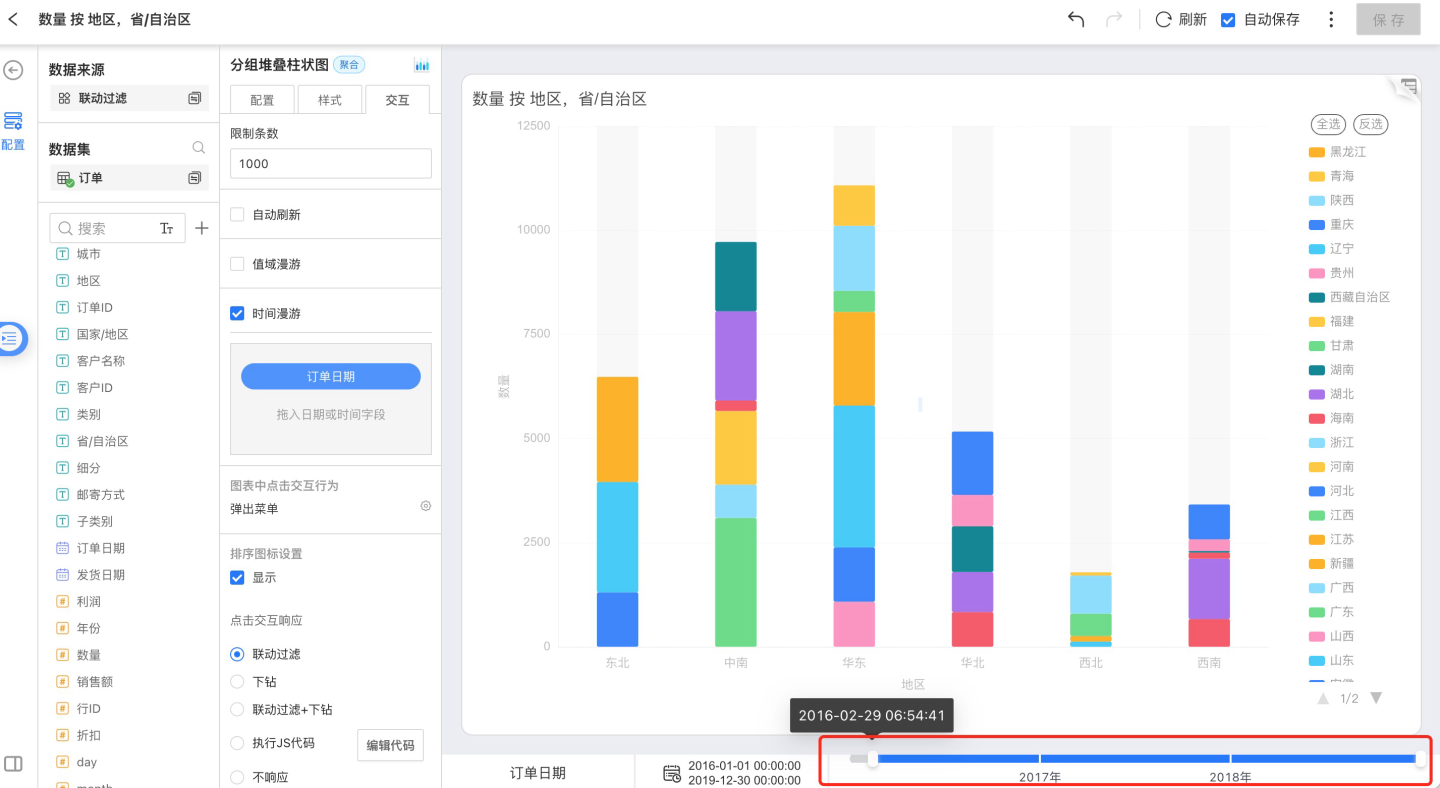Open click interaction settings gear
Viewport: 1440px width, 788px height.
pyautogui.click(x=425, y=506)
